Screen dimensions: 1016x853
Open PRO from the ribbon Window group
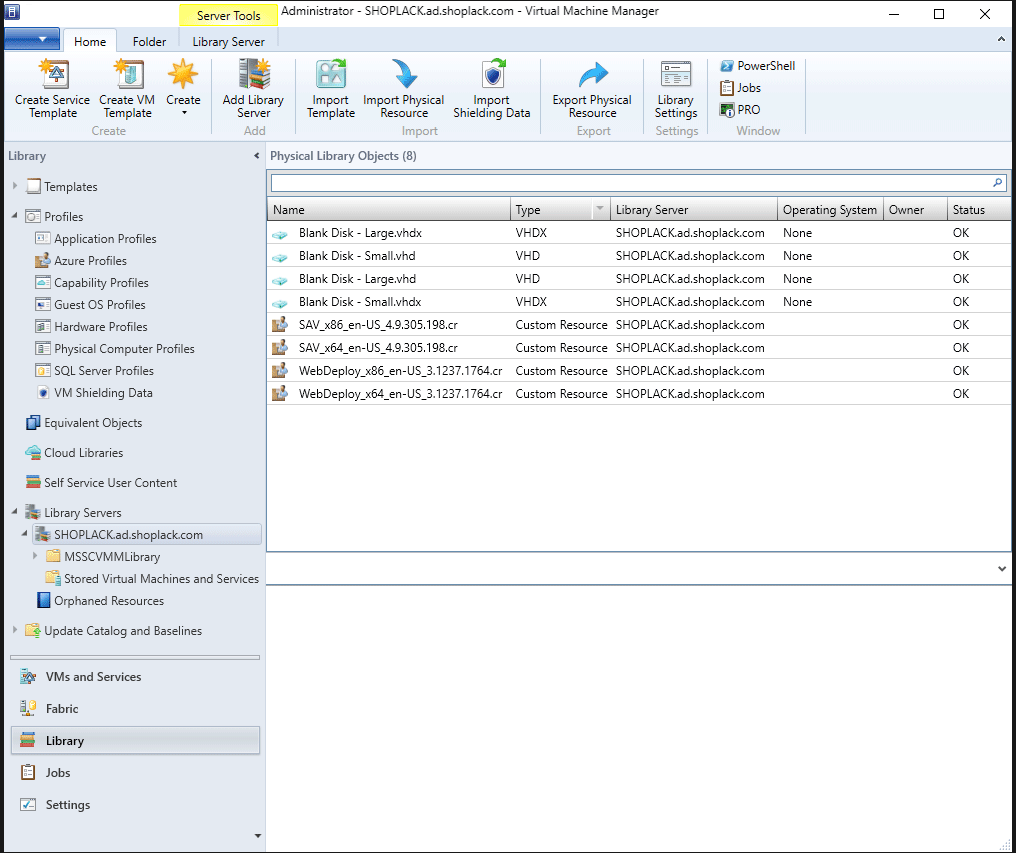coord(740,110)
